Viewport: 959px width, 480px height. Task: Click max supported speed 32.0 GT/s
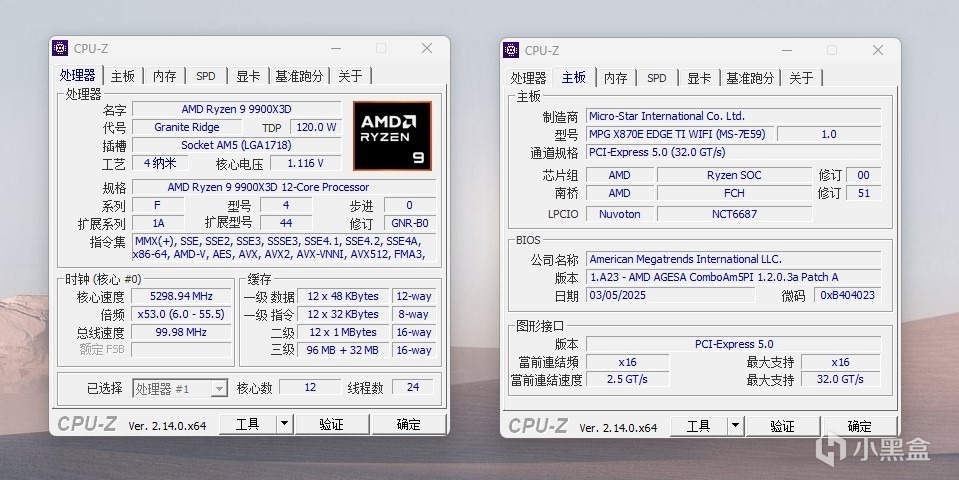[840, 379]
